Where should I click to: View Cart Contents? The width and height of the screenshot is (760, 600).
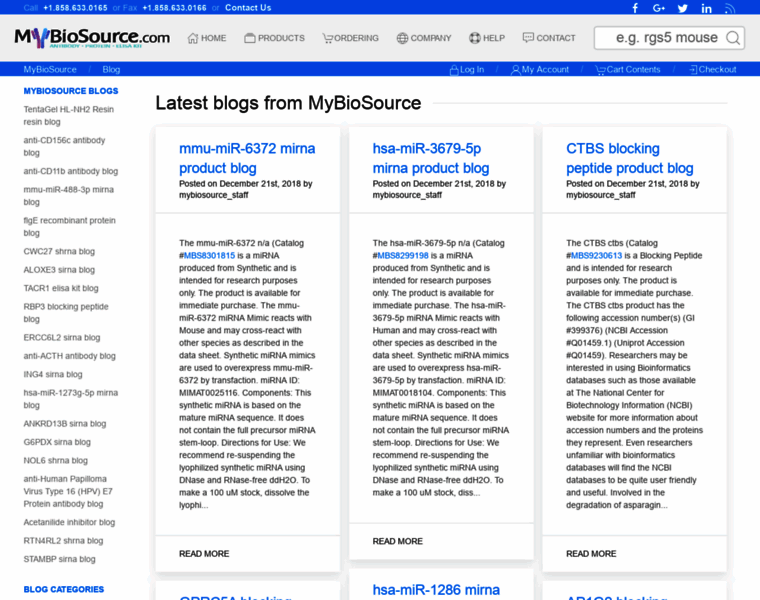click(x=628, y=69)
